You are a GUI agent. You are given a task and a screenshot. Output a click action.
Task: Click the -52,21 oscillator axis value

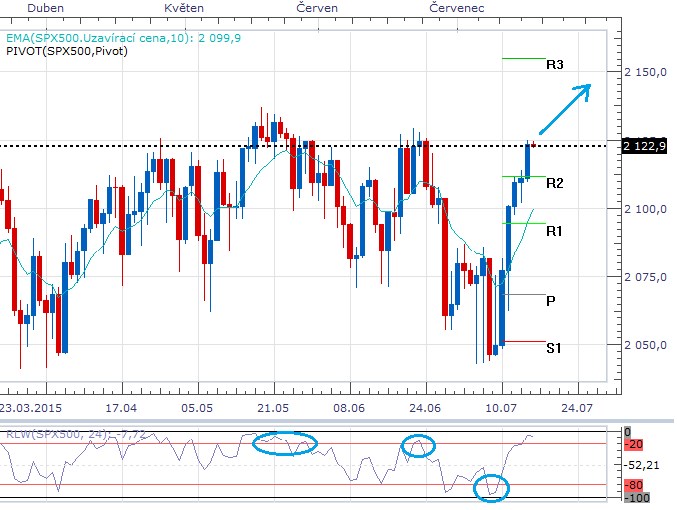pyautogui.click(x=642, y=465)
